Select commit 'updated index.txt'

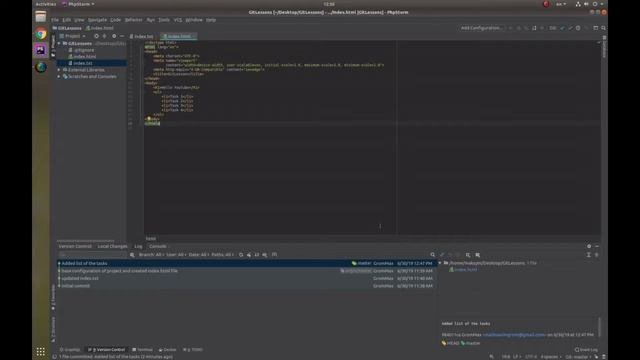coord(247,278)
